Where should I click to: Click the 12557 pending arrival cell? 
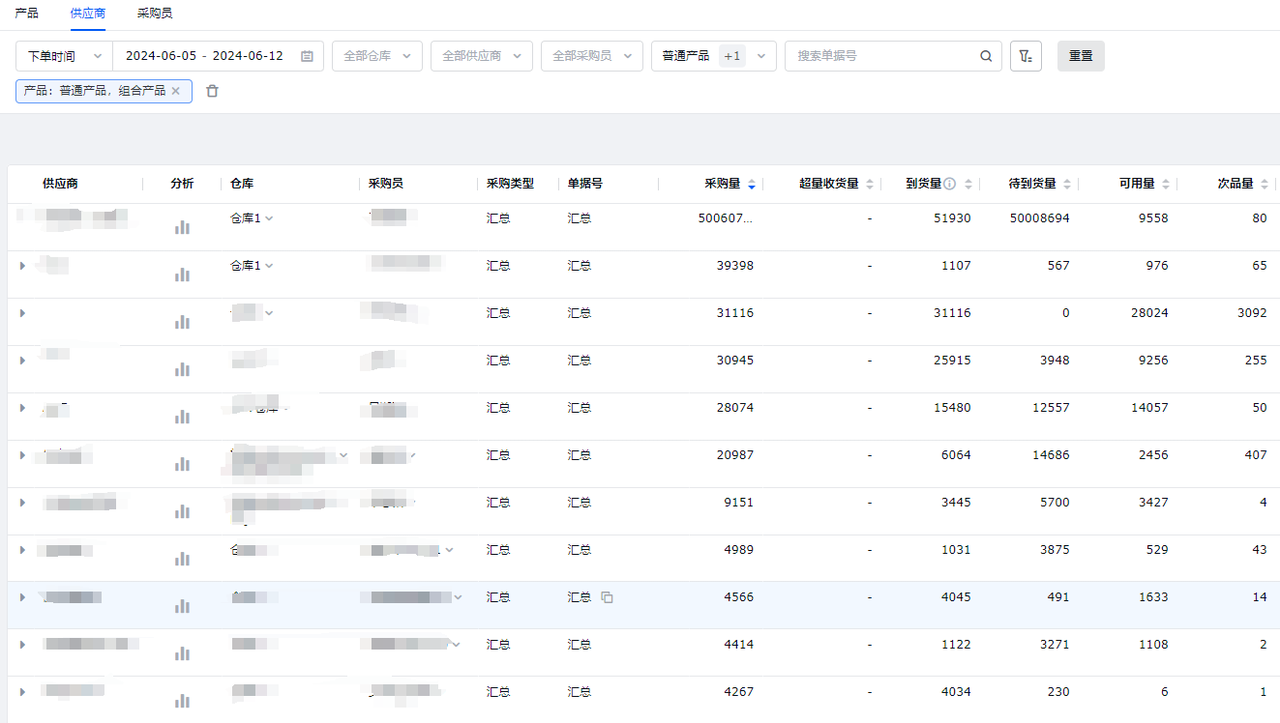[x=1051, y=408]
